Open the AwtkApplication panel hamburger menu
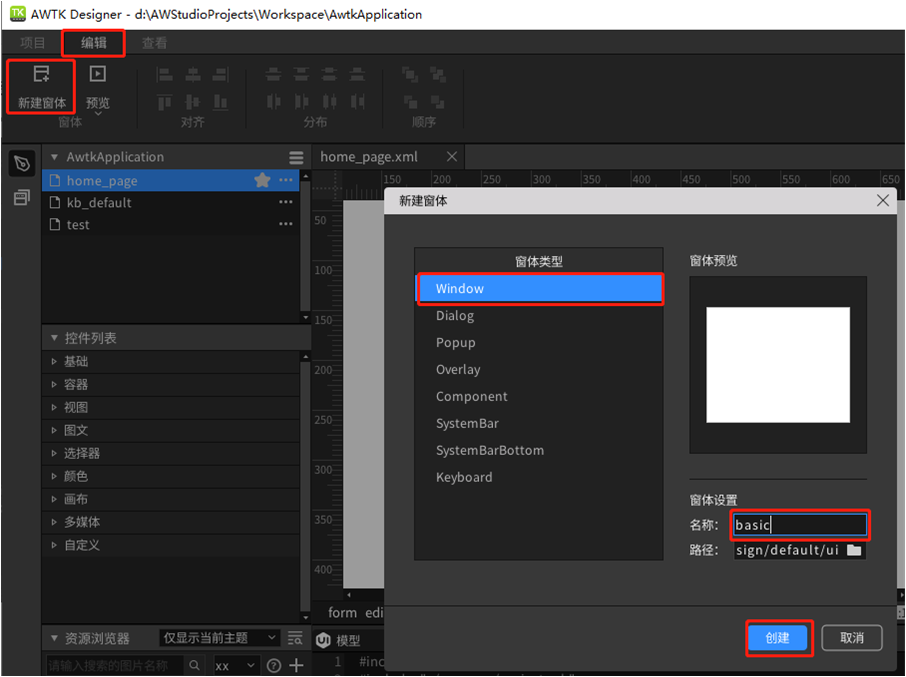Image resolution: width=906 pixels, height=677 pixels. 296,157
